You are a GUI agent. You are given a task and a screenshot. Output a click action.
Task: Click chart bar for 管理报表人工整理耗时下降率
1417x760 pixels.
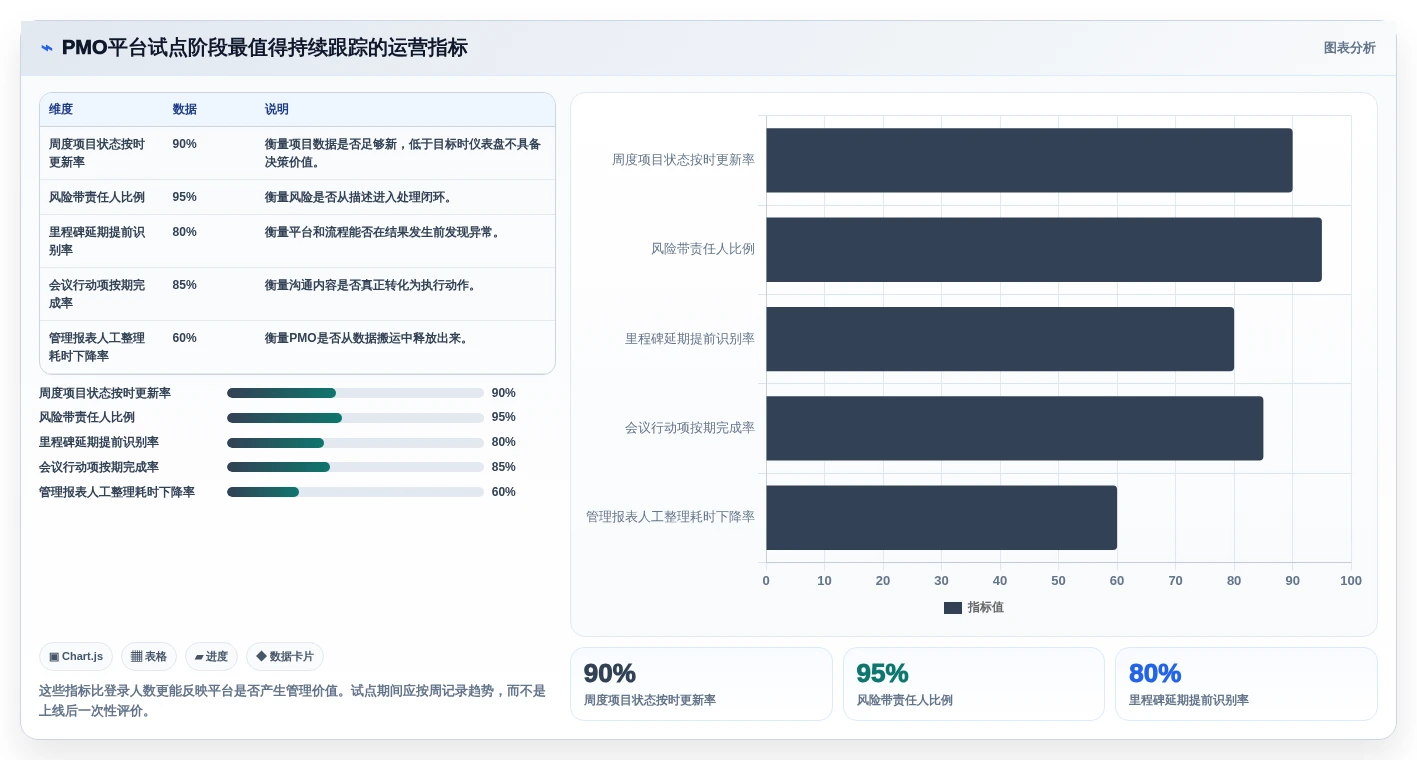click(941, 517)
